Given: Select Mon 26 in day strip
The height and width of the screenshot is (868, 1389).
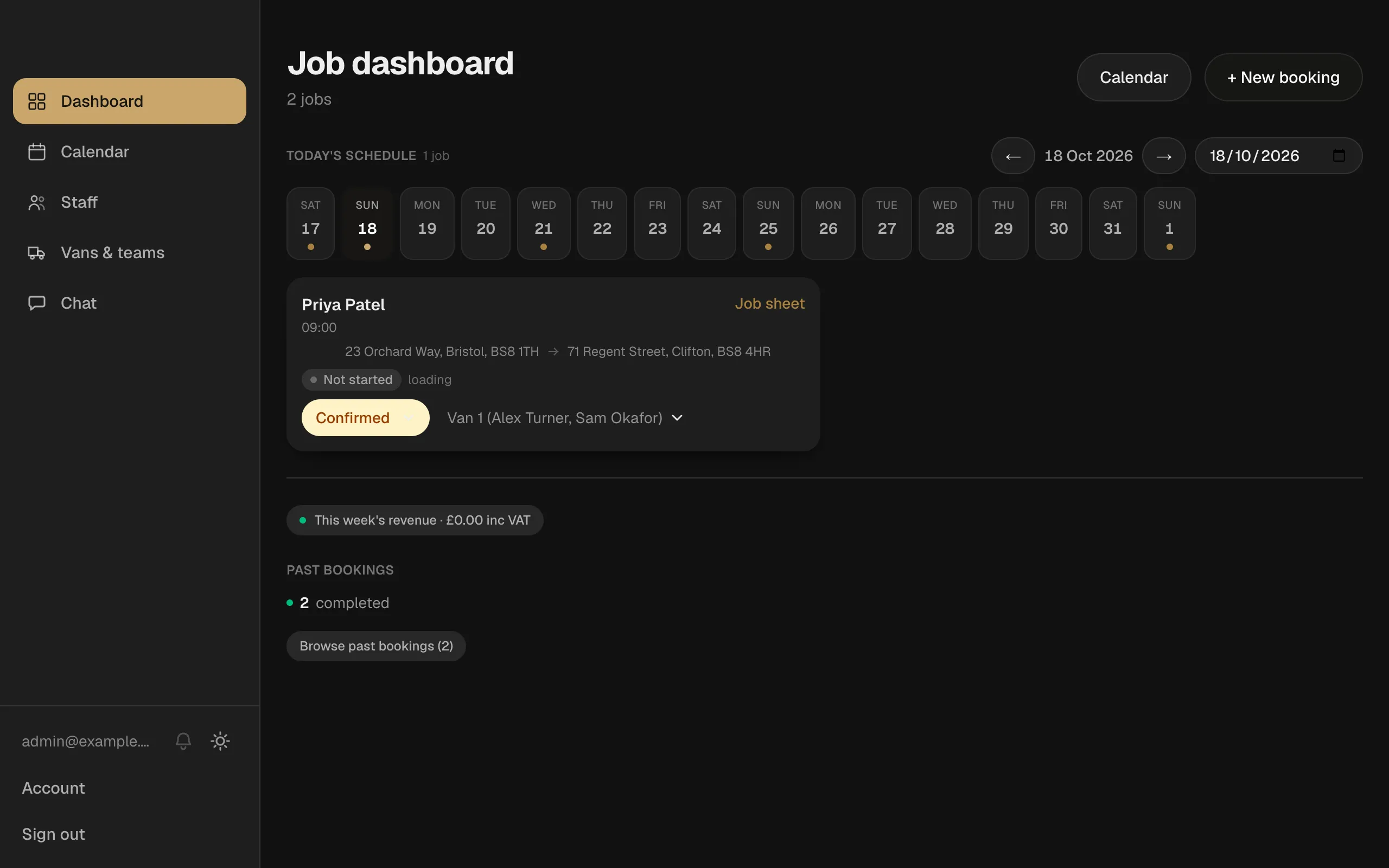Looking at the screenshot, I should point(828,224).
